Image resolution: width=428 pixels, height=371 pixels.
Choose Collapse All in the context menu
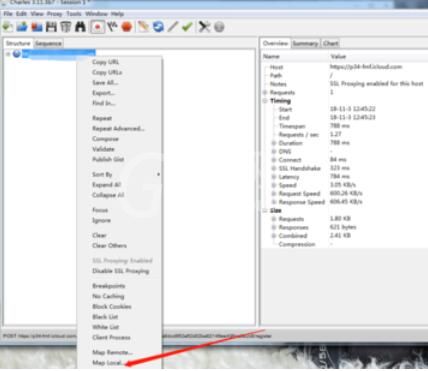[x=108, y=195]
